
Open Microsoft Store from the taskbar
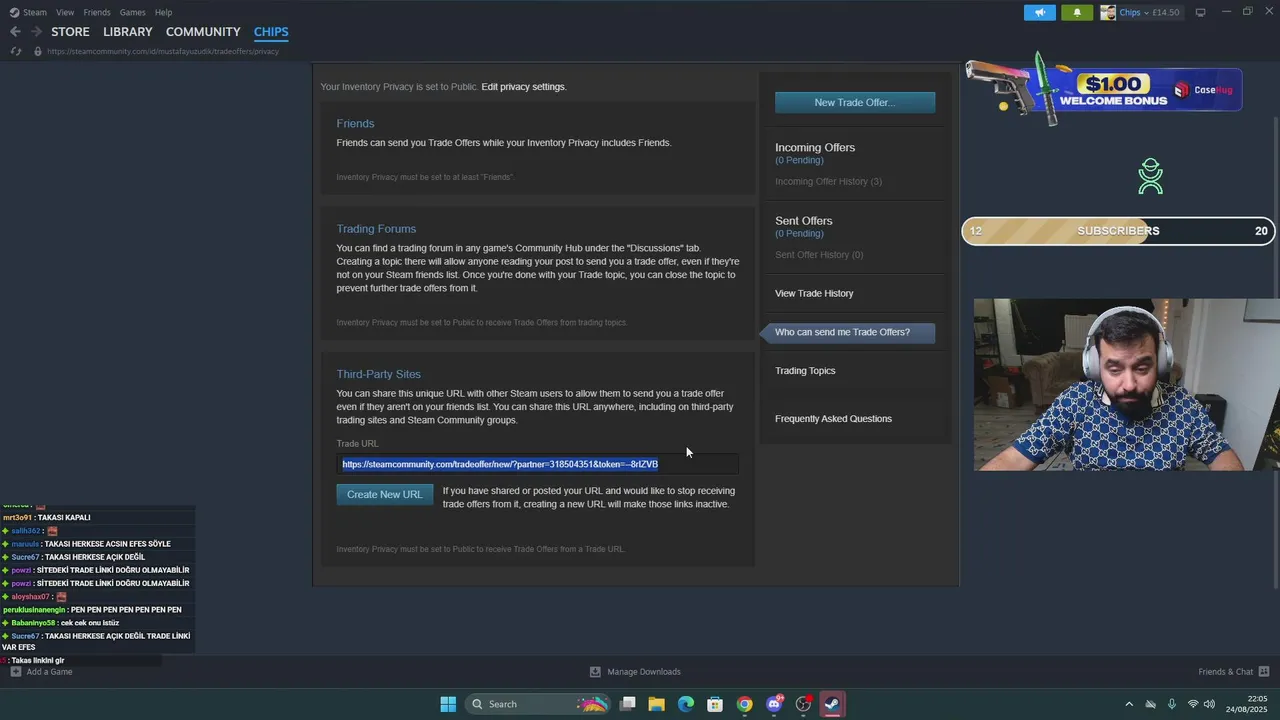tap(715, 704)
